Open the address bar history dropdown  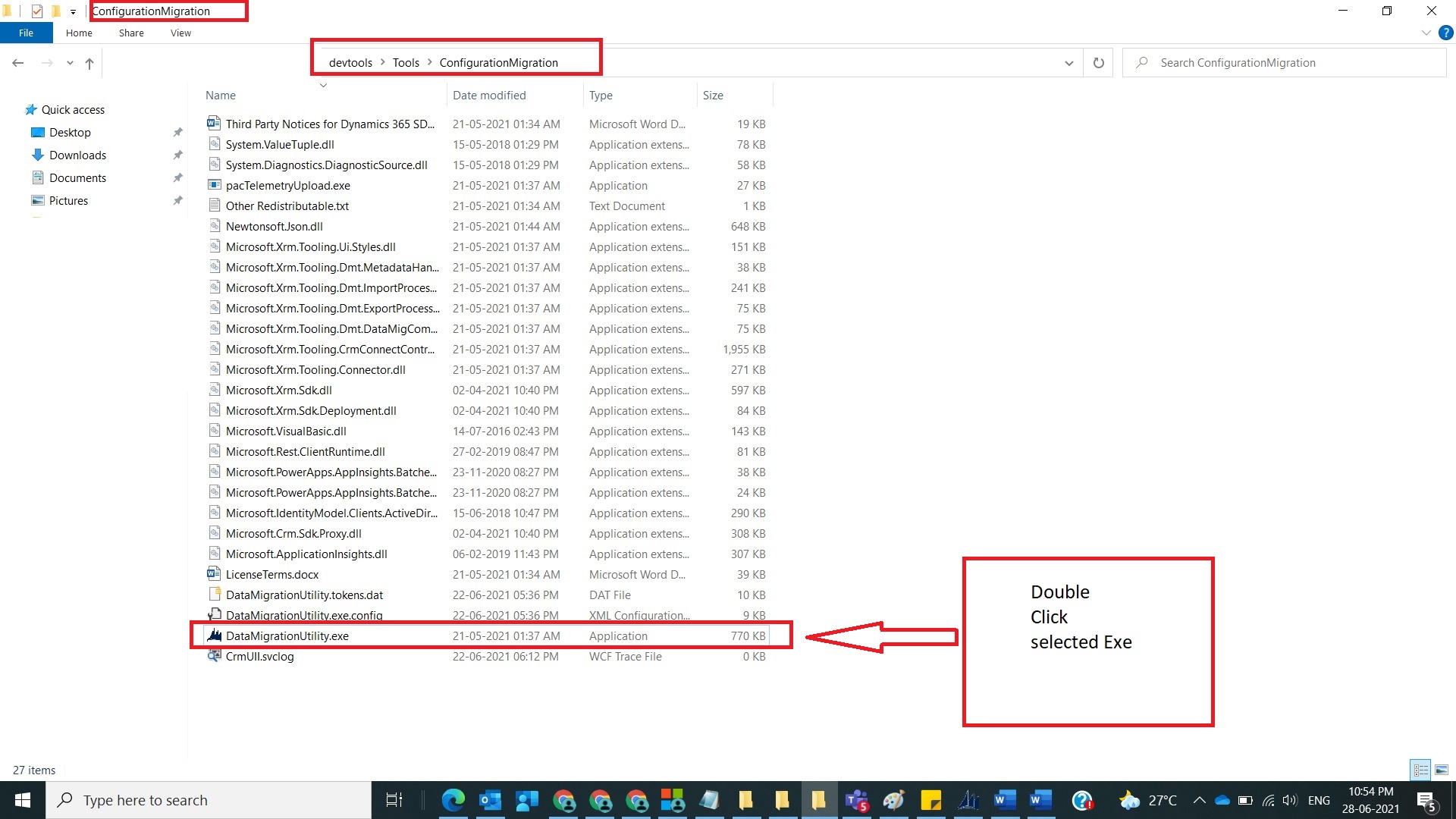pyautogui.click(x=1069, y=63)
